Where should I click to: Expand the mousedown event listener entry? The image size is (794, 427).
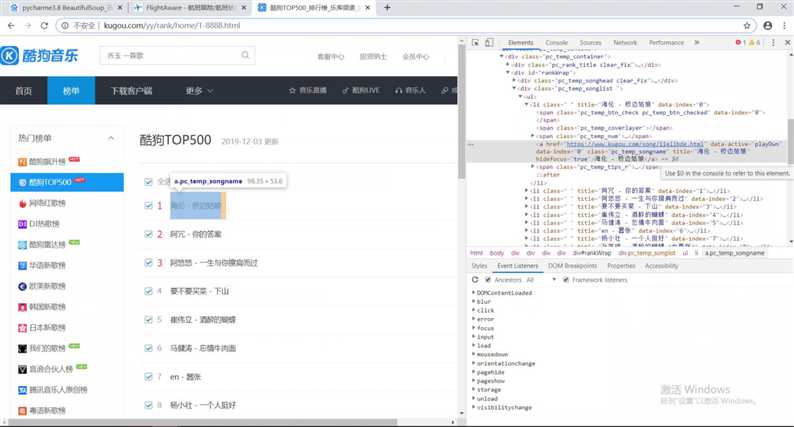tap(473, 354)
